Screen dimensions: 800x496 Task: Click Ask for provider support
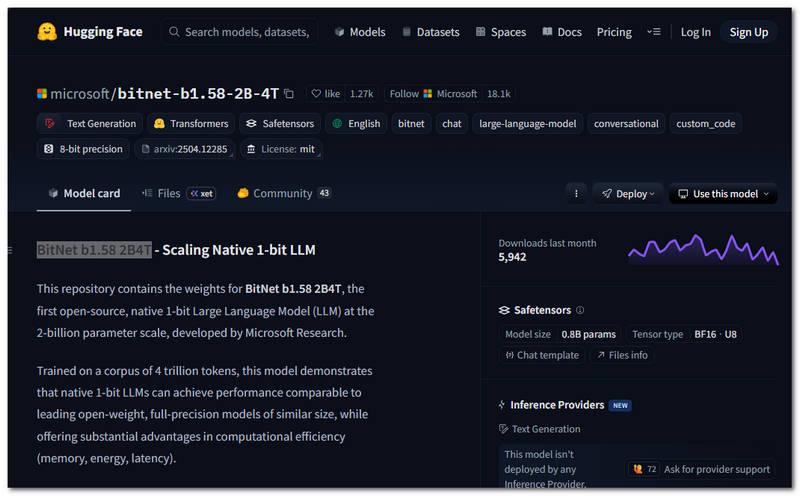click(716, 469)
